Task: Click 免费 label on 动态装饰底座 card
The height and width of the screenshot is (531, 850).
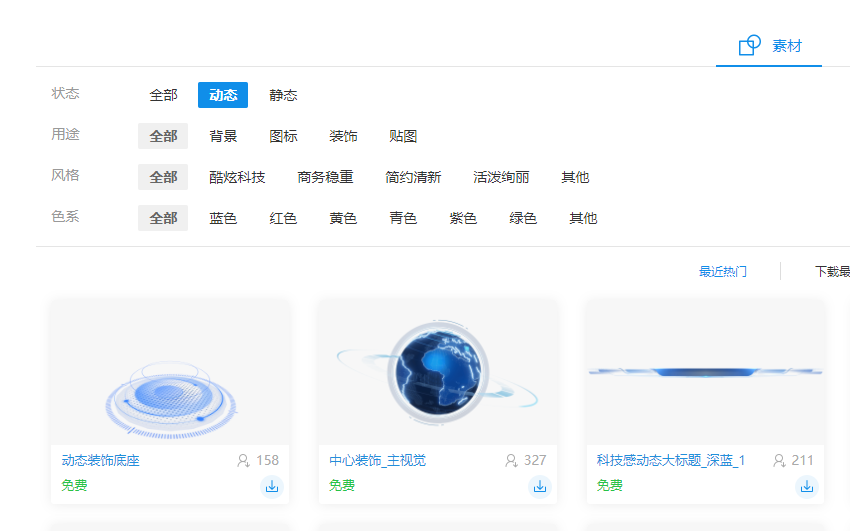Action: (74, 485)
